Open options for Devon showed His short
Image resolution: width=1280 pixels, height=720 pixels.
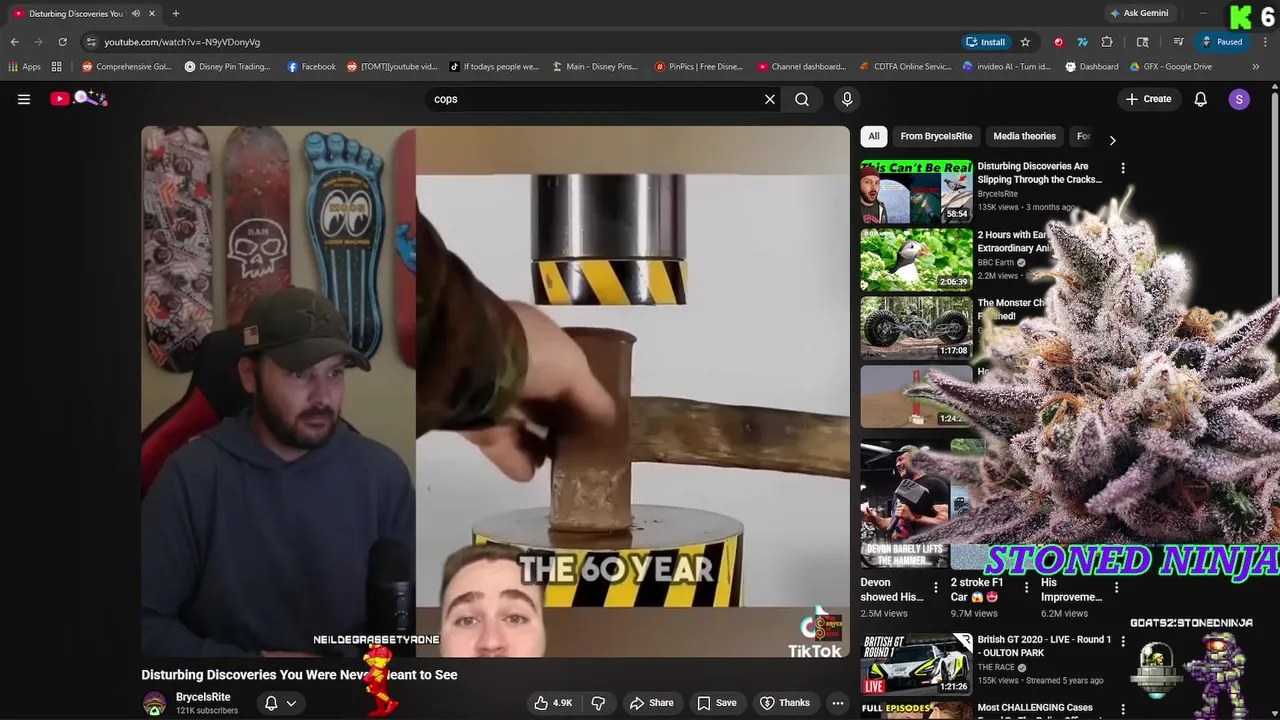point(936,588)
